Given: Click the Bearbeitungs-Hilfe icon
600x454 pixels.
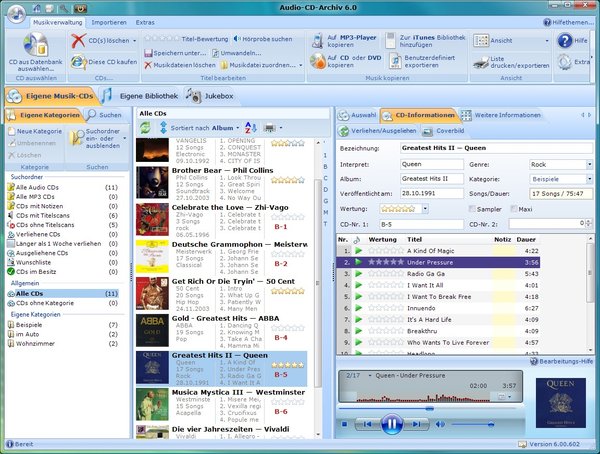Looking at the screenshot, I should click(534, 361).
